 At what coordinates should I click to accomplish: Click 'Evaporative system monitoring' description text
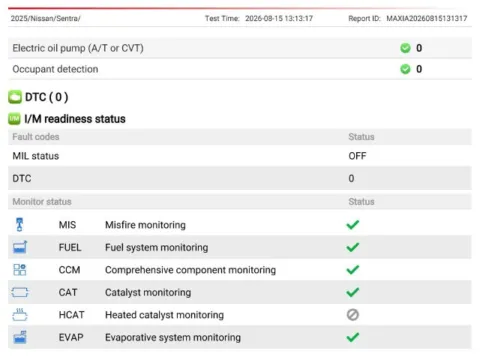pos(173,337)
